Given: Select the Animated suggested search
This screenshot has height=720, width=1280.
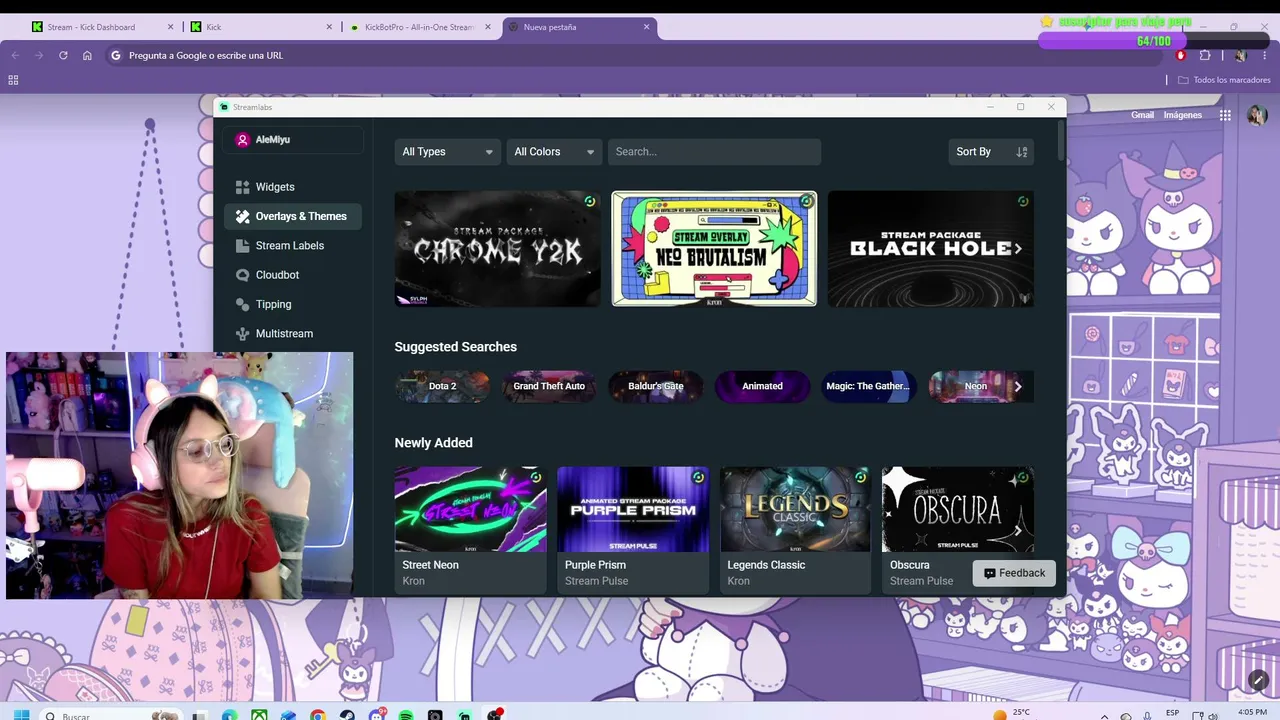Looking at the screenshot, I should pos(762,386).
